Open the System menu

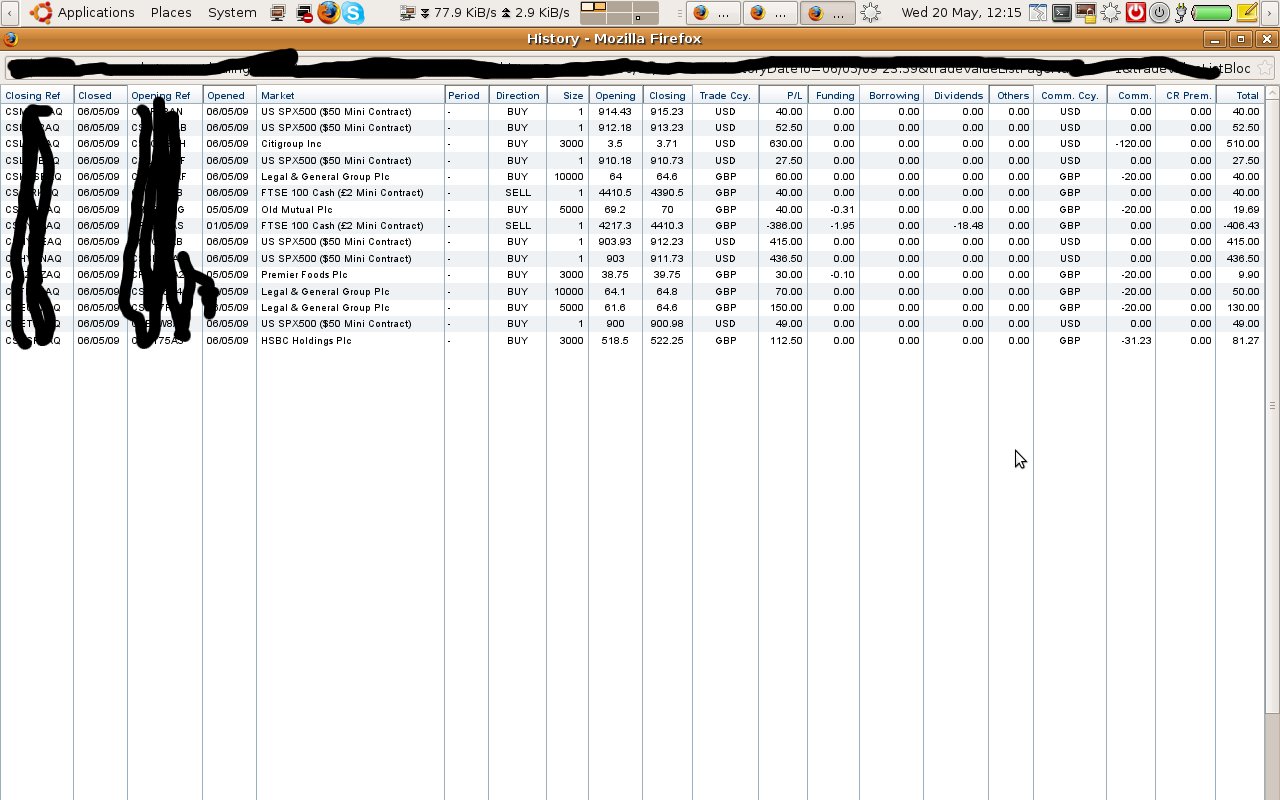[232, 13]
